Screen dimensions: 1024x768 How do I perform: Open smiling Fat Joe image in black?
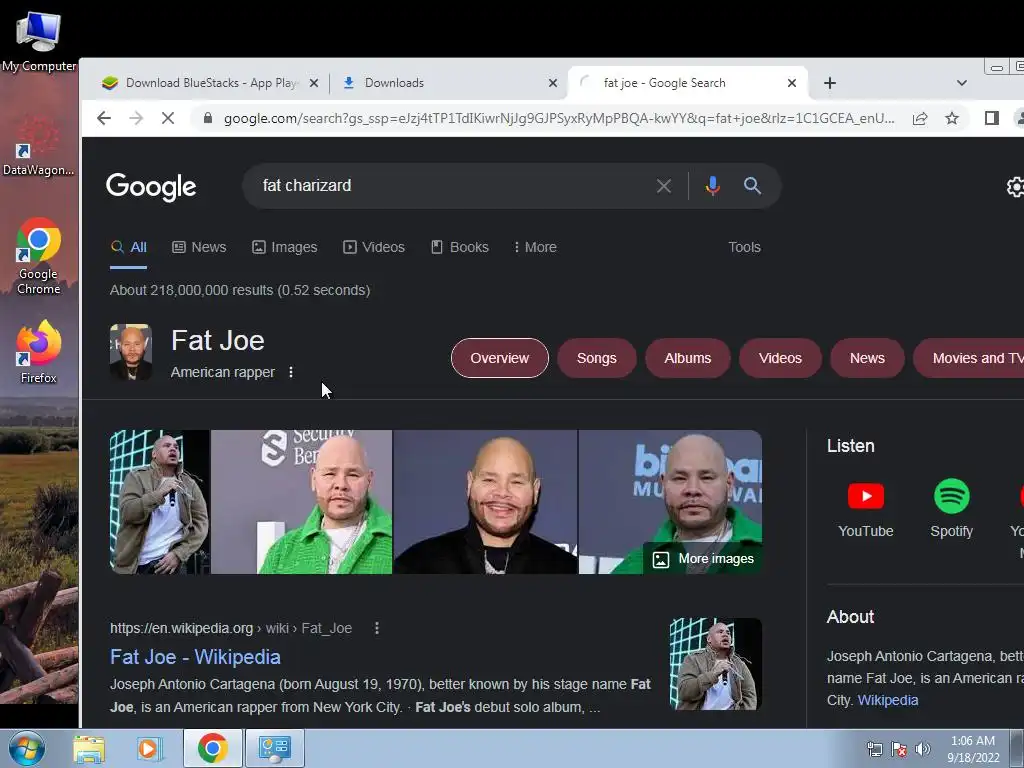click(x=485, y=502)
